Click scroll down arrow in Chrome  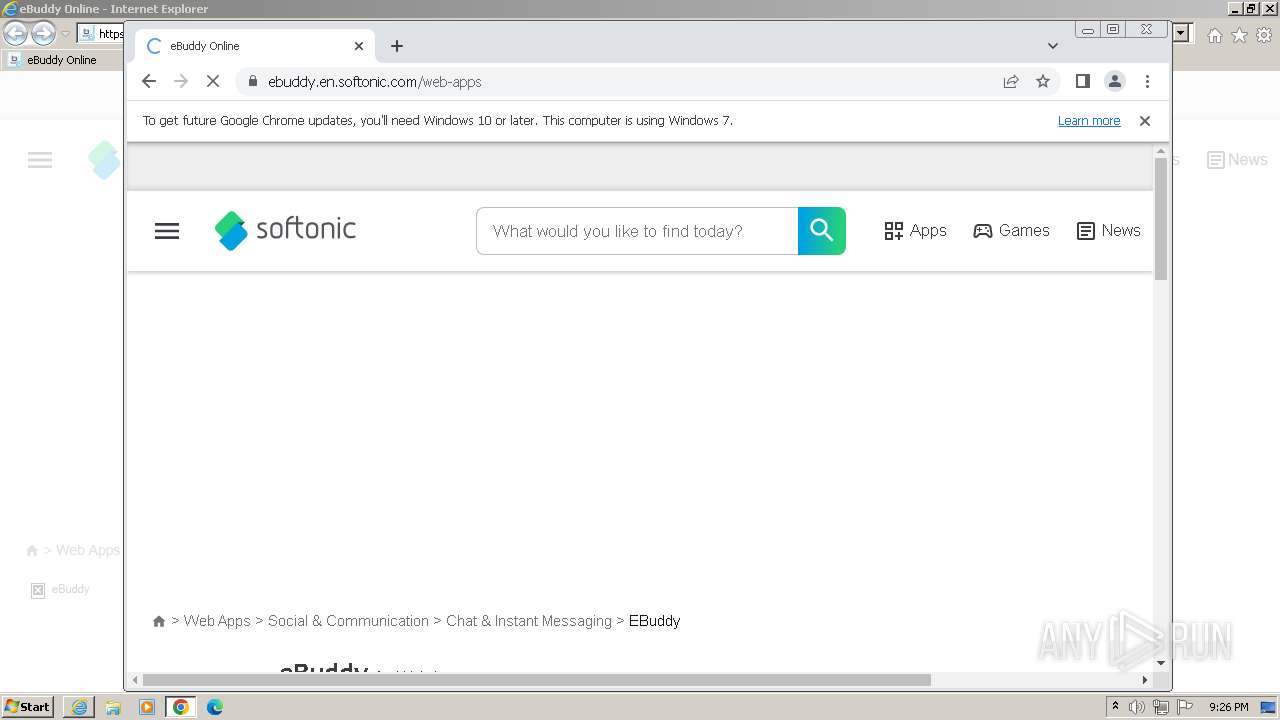(1161, 663)
